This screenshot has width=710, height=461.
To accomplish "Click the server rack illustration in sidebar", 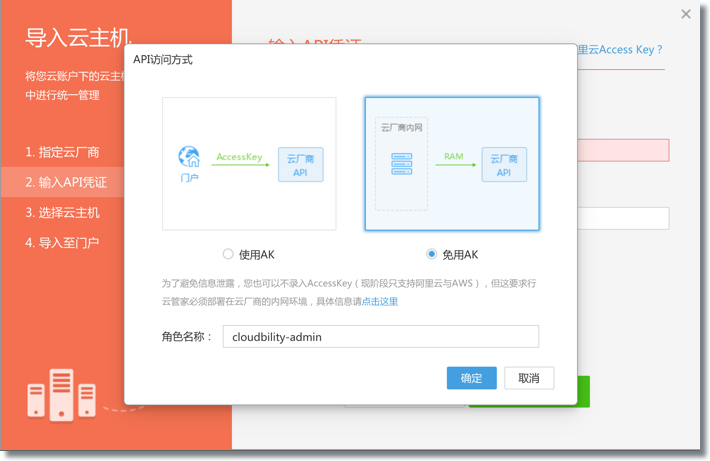I will tap(60, 394).
